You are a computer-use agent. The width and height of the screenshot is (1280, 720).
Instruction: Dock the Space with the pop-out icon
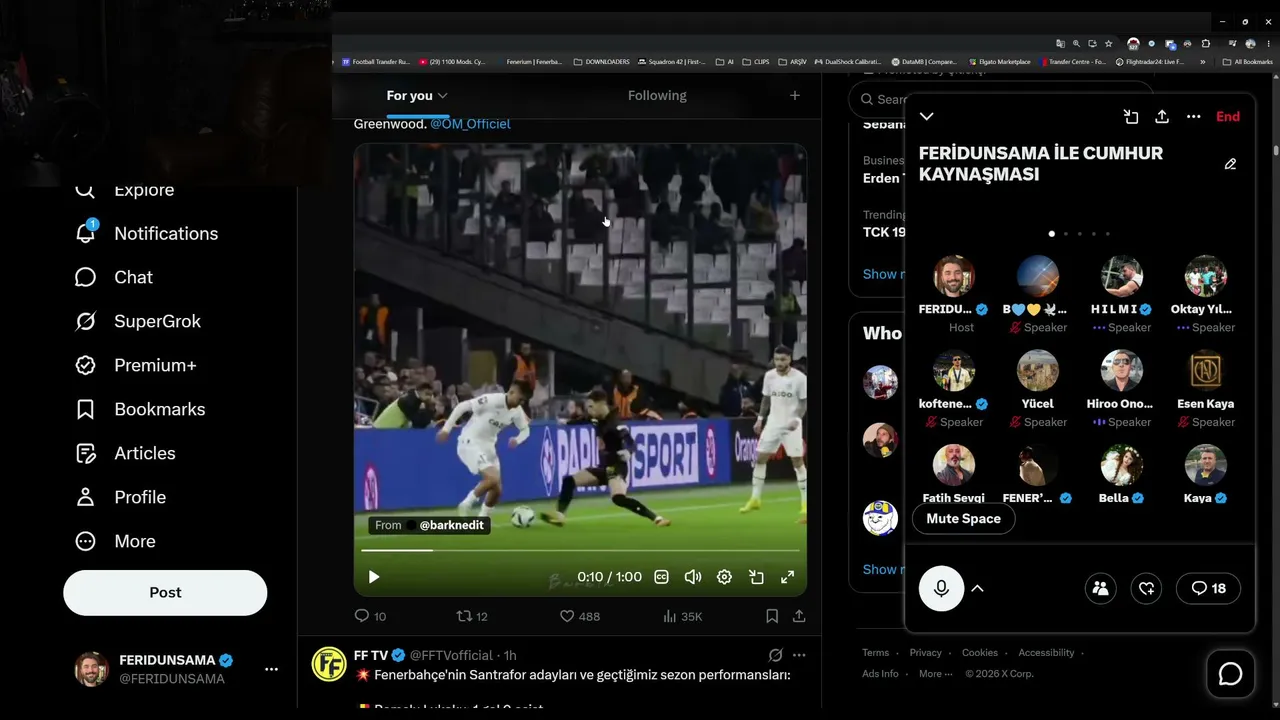pyautogui.click(x=1131, y=116)
